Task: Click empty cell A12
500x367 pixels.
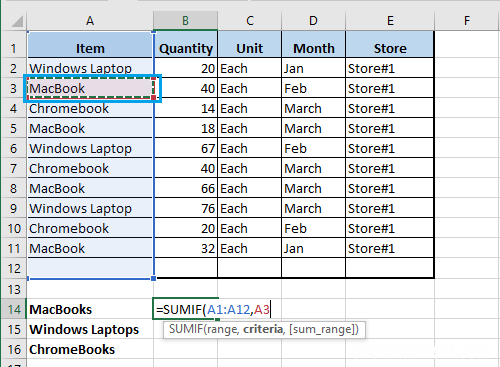Action: click(90, 268)
